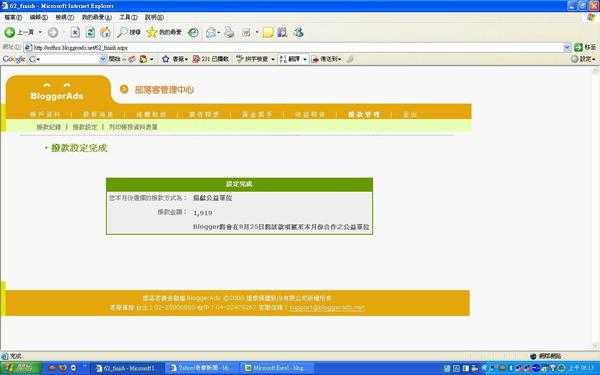
Task: Open print receipt form sub-menu link
Action: tap(133, 127)
